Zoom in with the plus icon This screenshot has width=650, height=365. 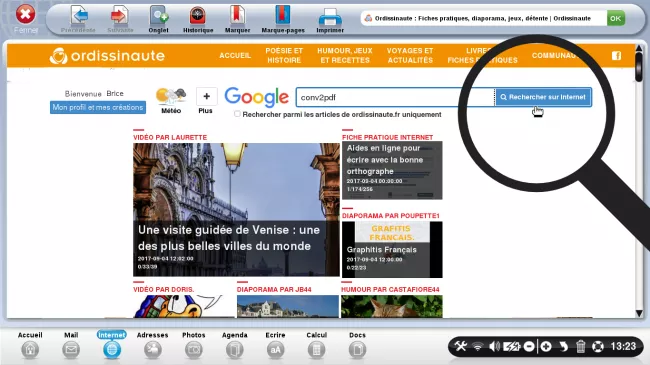tap(546, 346)
